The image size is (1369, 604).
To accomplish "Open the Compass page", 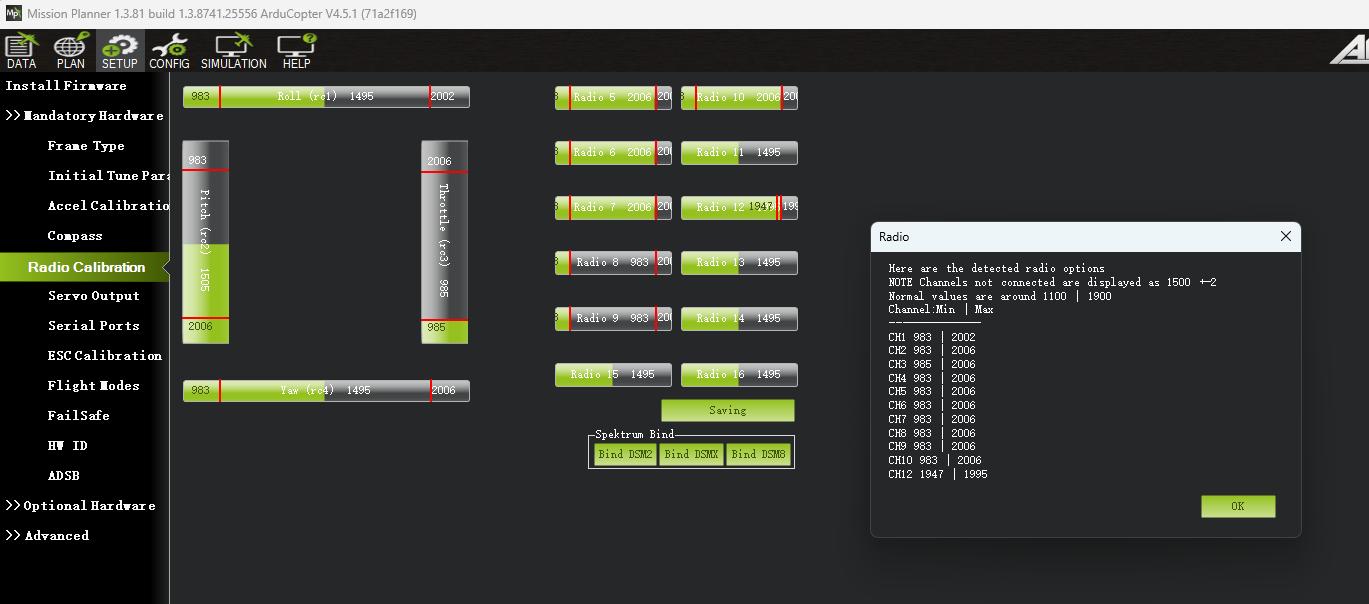I will tap(75, 236).
